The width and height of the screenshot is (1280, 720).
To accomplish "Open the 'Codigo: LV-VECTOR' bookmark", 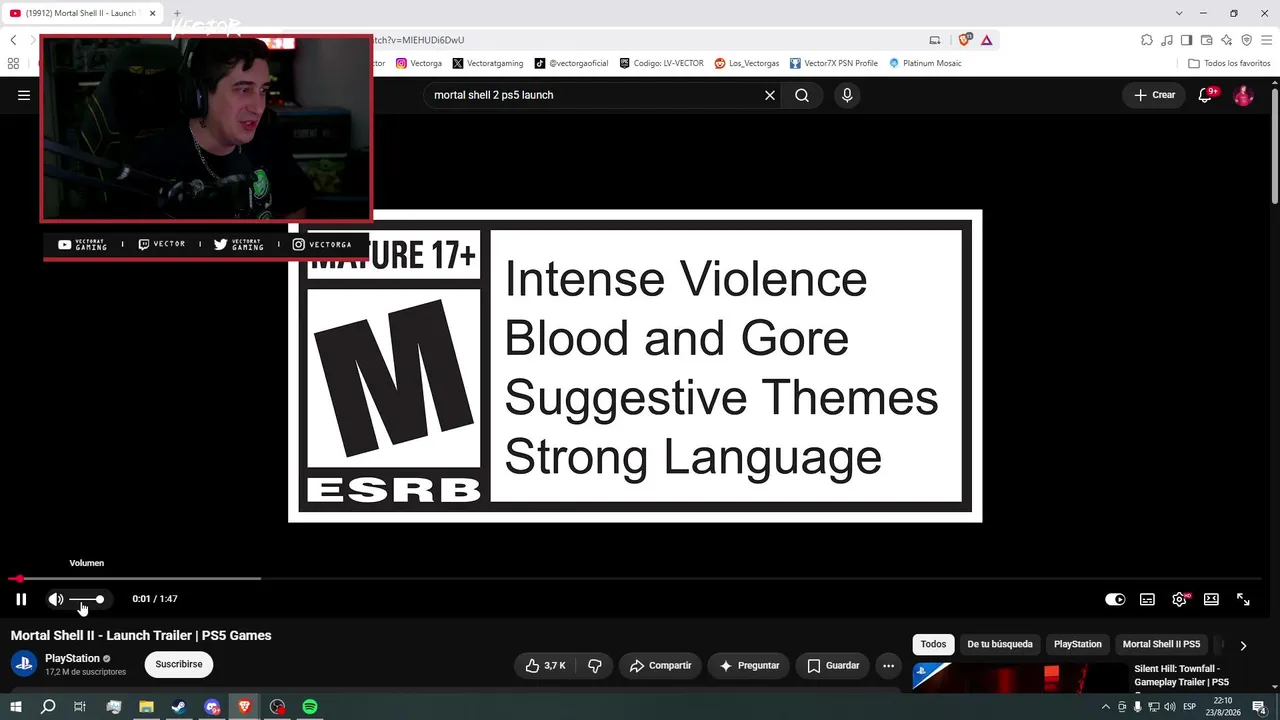I will (662, 63).
